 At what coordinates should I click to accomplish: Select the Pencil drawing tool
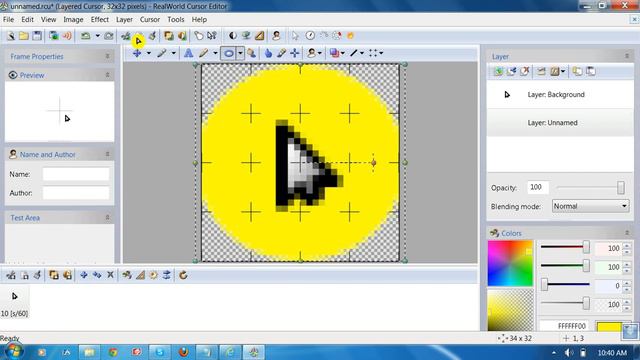coord(203,53)
